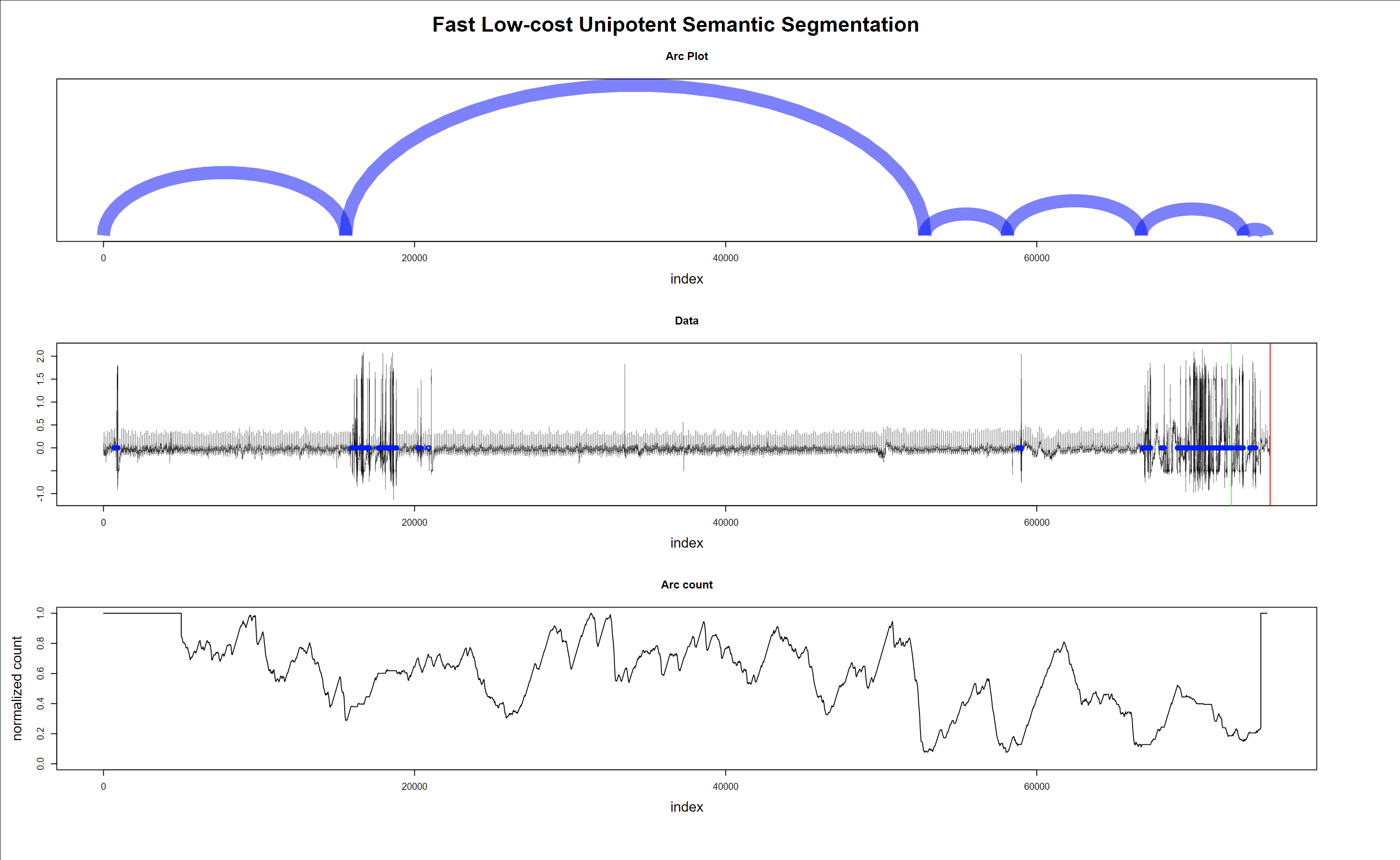This screenshot has height=860, width=1400.
Task: Click the '0.0' y-axis tick of the Arc count plot
Action: click(x=40, y=763)
